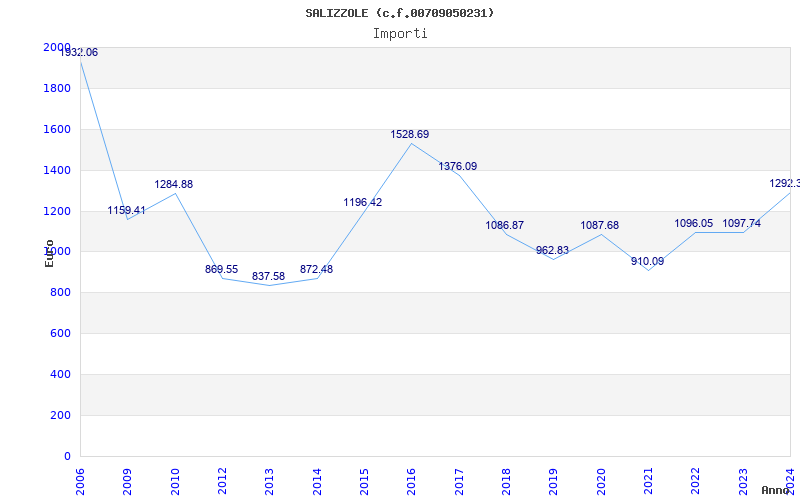Click the 1376.09 value label
This screenshot has height=500, width=800.
tap(458, 167)
